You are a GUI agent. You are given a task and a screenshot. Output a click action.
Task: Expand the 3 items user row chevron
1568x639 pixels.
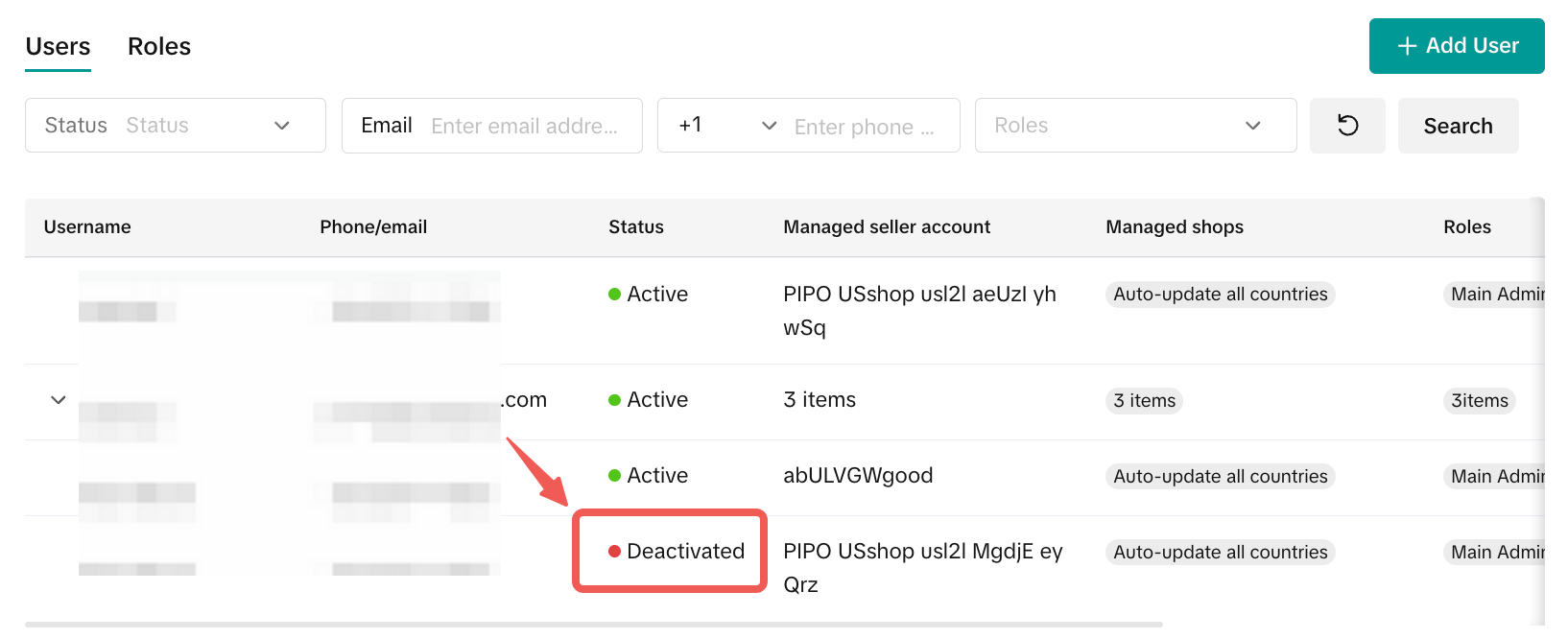tap(59, 400)
